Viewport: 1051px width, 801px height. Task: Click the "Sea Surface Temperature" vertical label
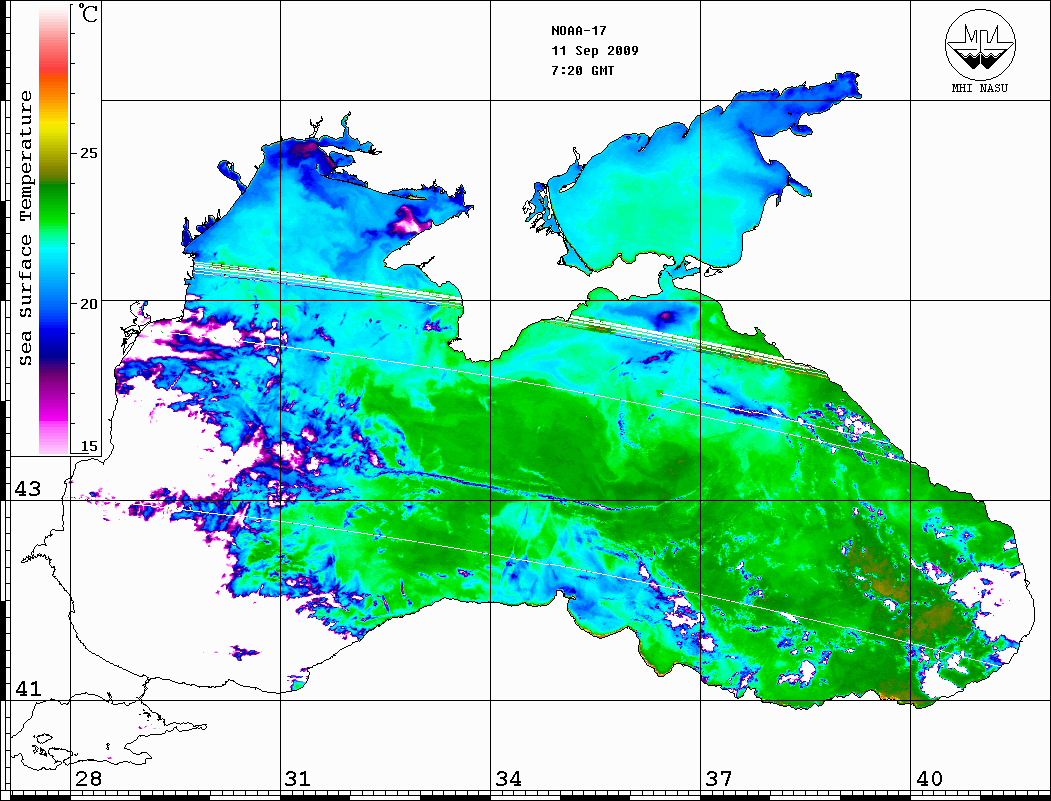[x=25, y=228]
